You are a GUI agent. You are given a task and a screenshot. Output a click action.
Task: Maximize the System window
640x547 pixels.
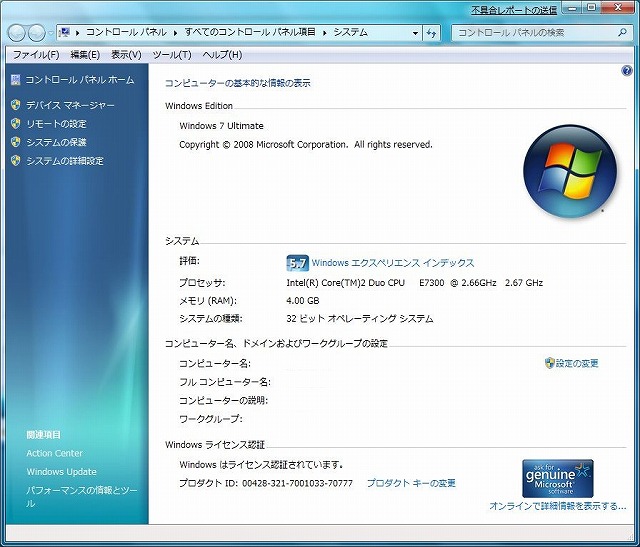click(x=591, y=9)
